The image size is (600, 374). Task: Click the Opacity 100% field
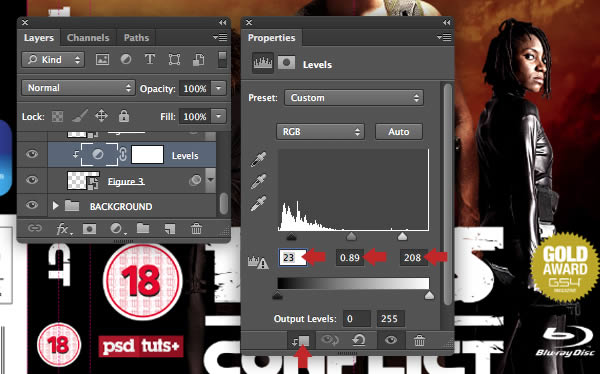pyautogui.click(x=195, y=88)
